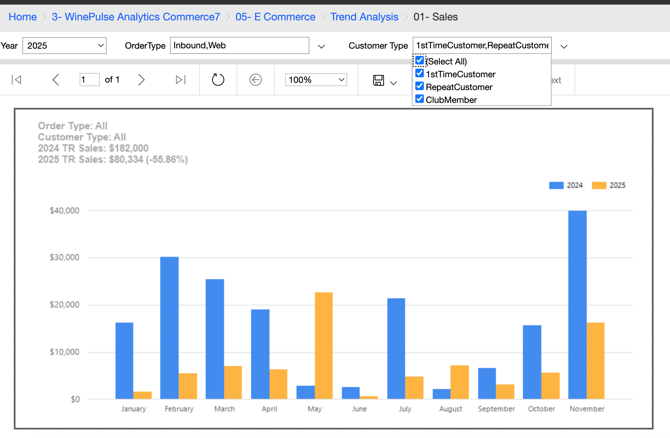Toggle the (Select All) checkbox

[x=420, y=61]
